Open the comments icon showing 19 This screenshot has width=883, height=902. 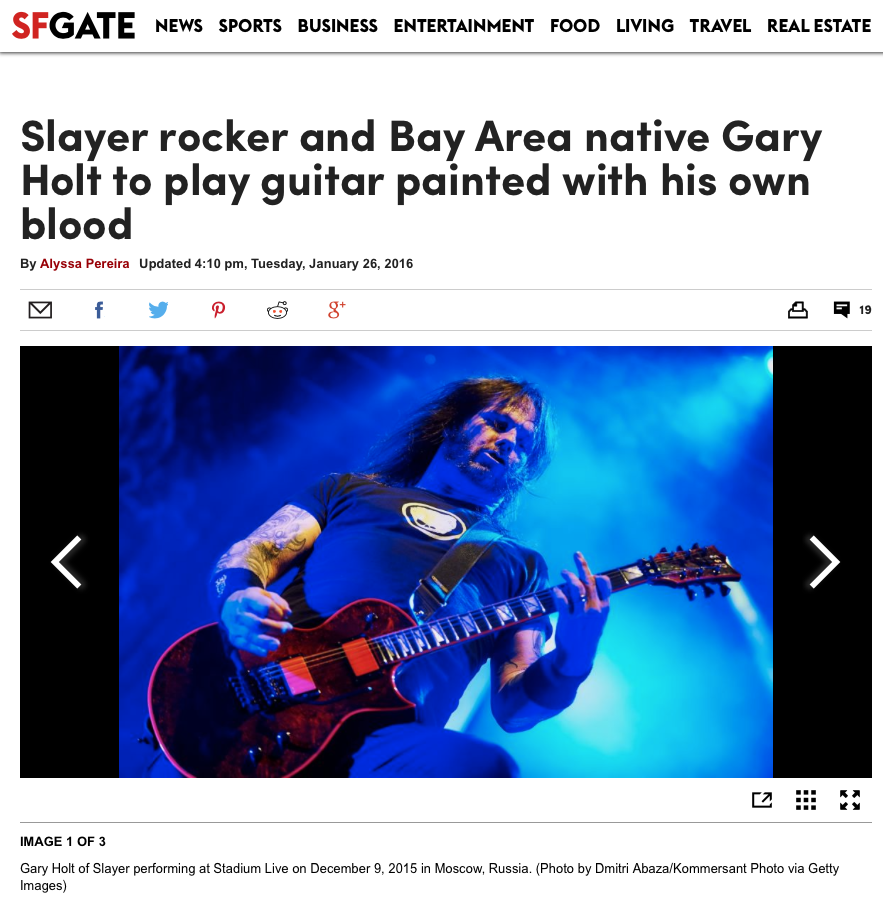coord(852,309)
